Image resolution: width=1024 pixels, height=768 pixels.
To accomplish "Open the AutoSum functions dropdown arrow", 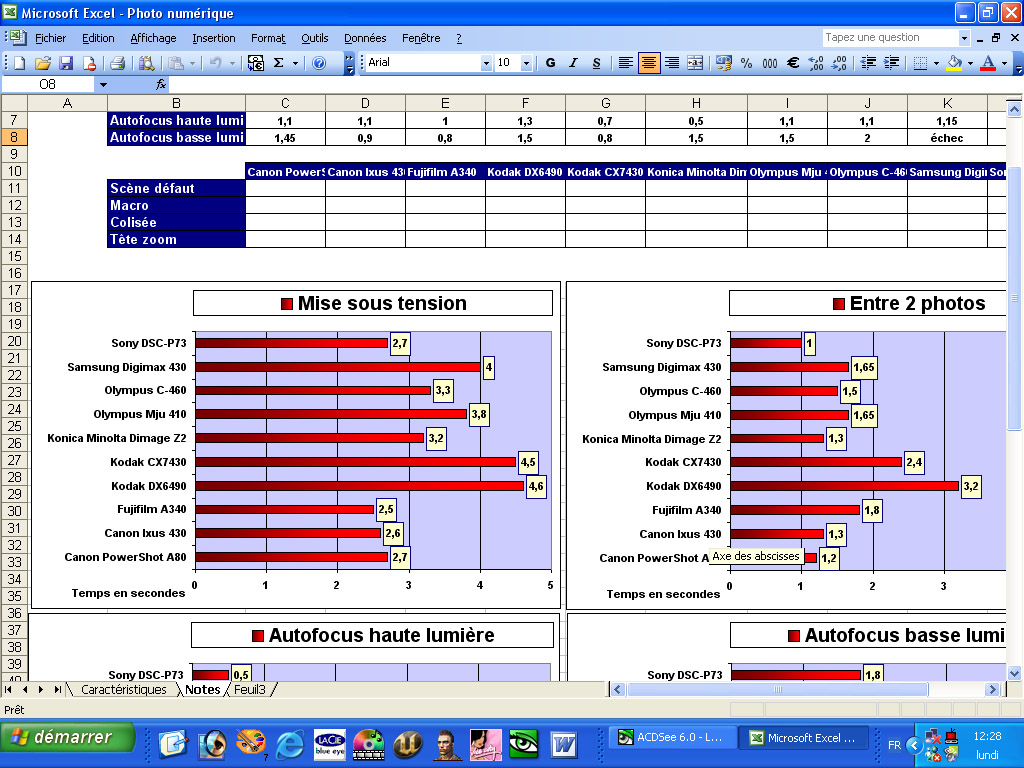I will tap(295, 63).
